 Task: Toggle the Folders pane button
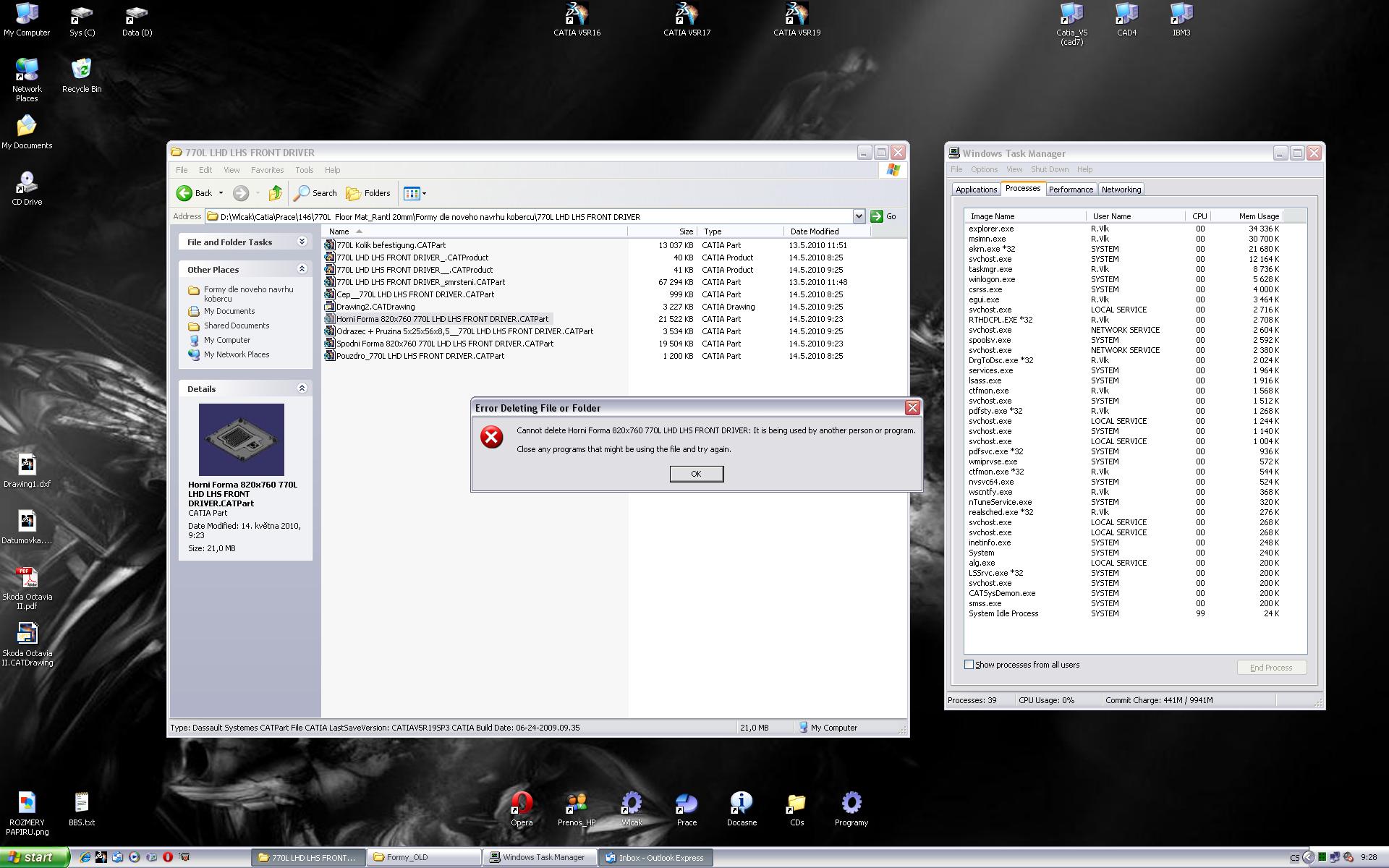[x=368, y=193]
